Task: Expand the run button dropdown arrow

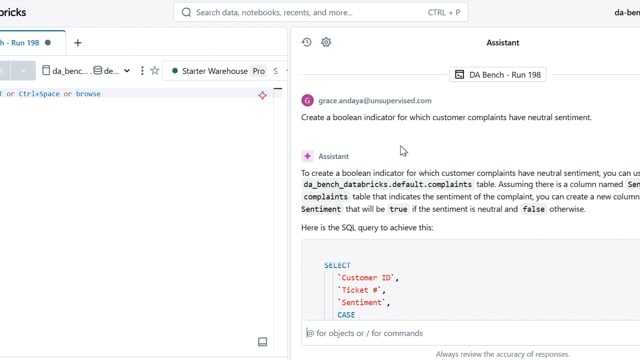Action: (x=23, y=71)
